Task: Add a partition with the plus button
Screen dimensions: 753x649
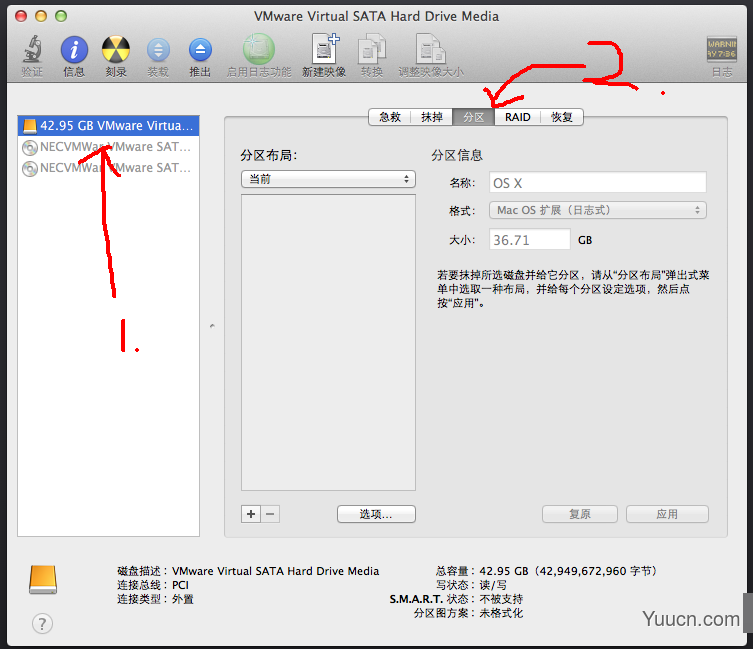Action: (x=251, y=514)
